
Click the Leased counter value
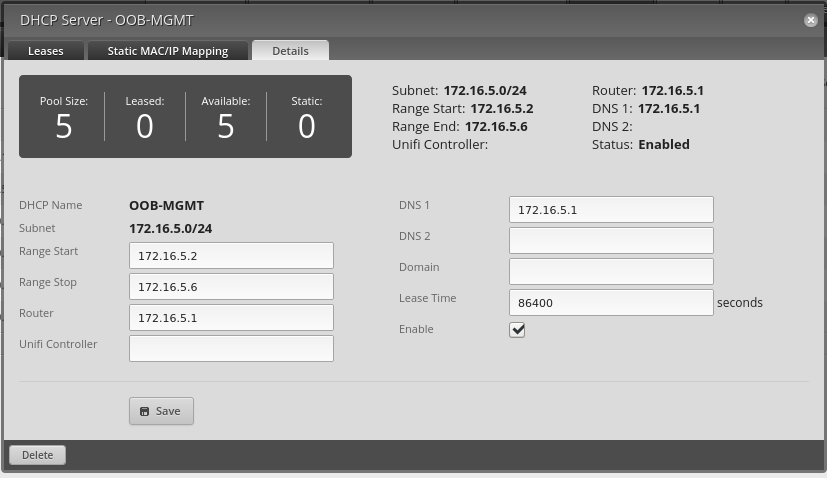pyautogui.click(x=145, y=127)
